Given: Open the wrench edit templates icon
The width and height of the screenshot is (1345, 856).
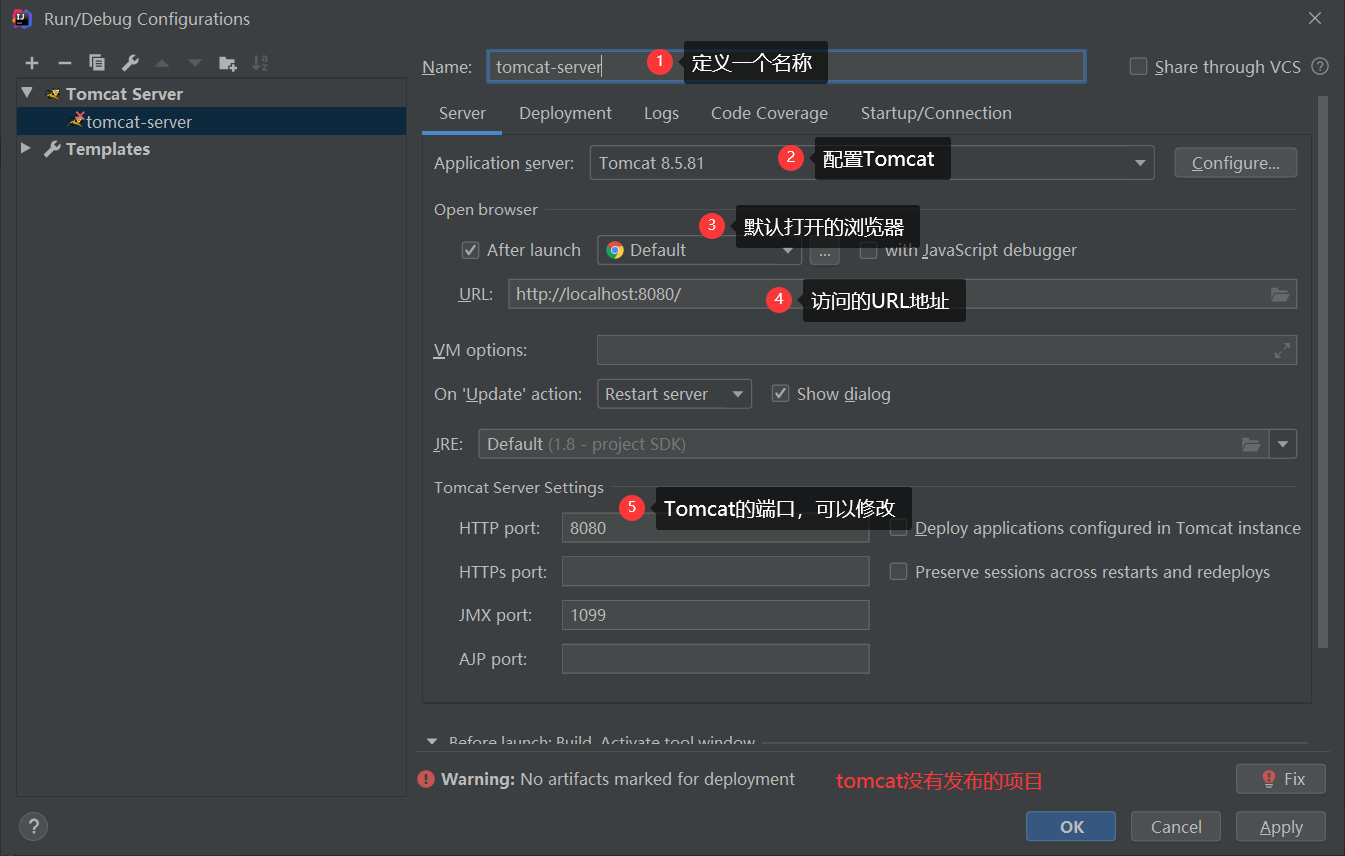Looking at the screenshot, I should 130,63.
